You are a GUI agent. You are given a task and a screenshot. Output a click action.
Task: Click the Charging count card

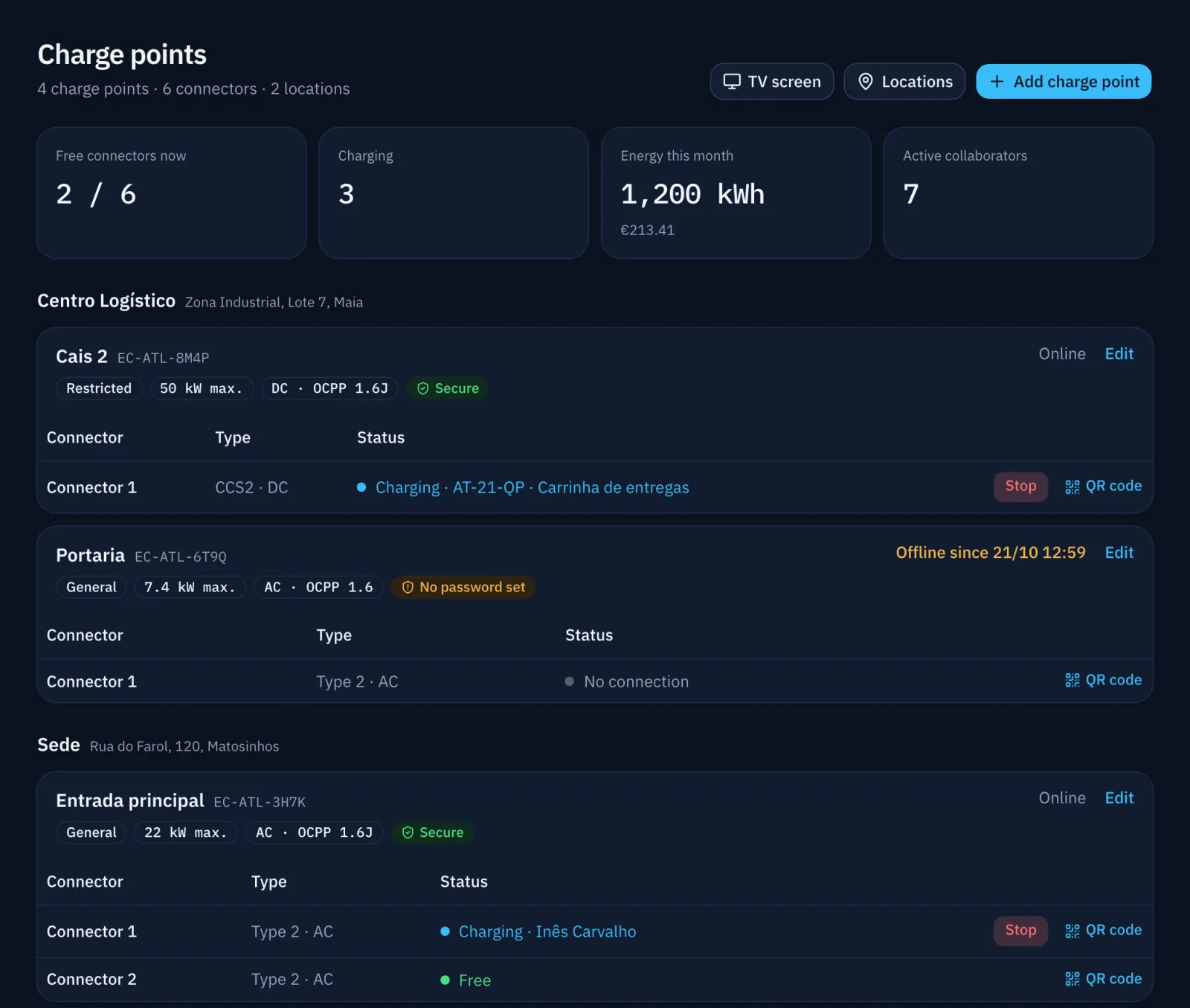tap(454, 193)
